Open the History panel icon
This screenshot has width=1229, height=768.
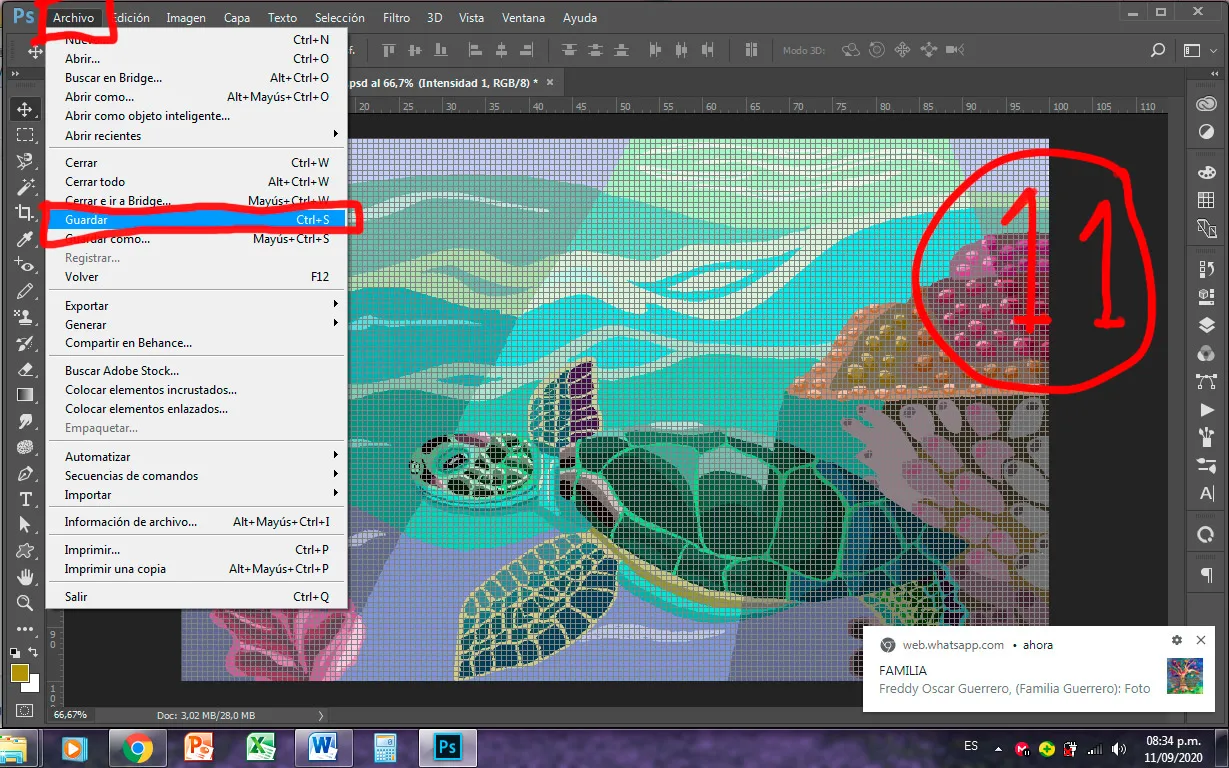(1206, 269)
